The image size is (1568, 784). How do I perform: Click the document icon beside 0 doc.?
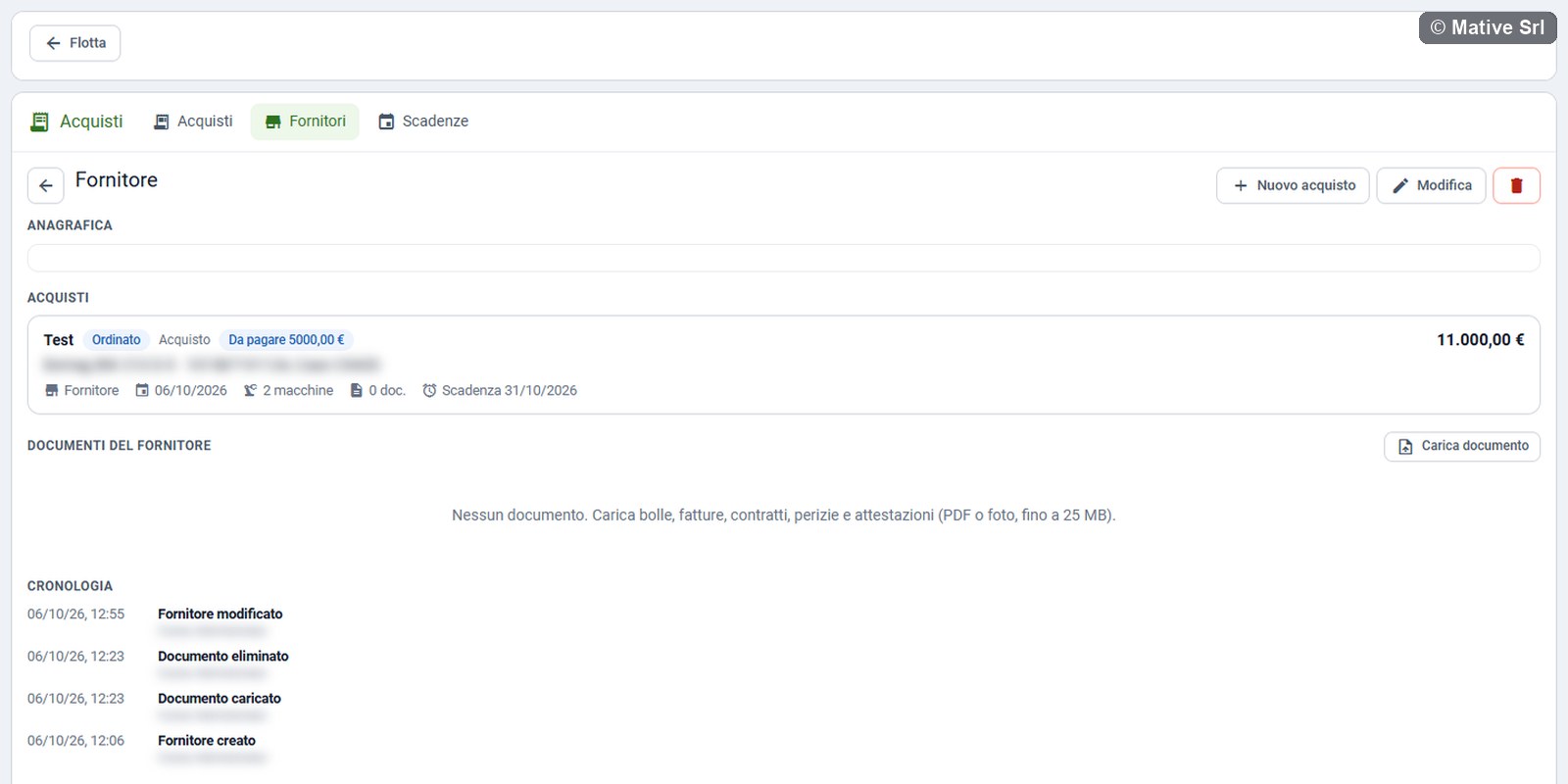coord(357,390)
